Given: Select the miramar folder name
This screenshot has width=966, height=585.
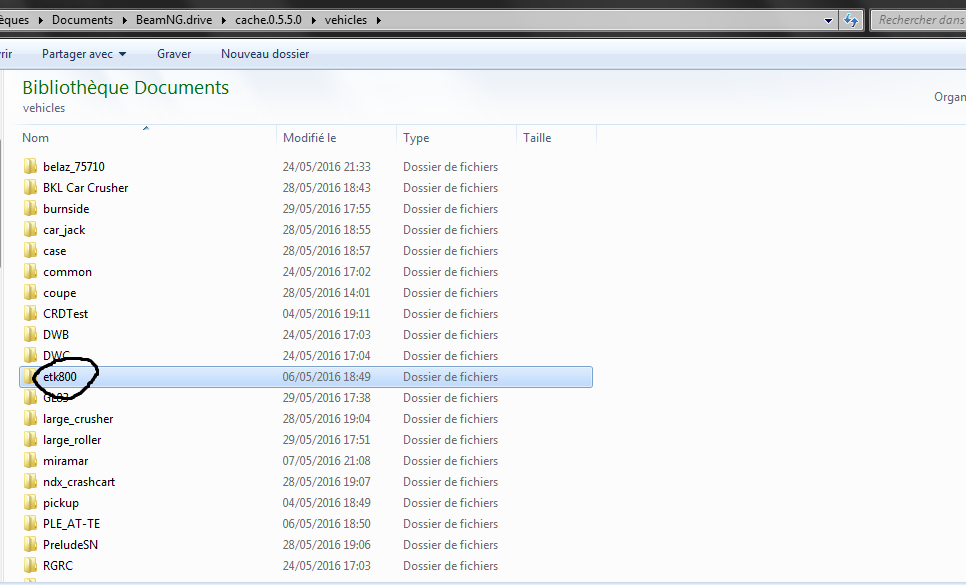Looking at the screenshot, I should pyautogui.click(x=65, y=461).
